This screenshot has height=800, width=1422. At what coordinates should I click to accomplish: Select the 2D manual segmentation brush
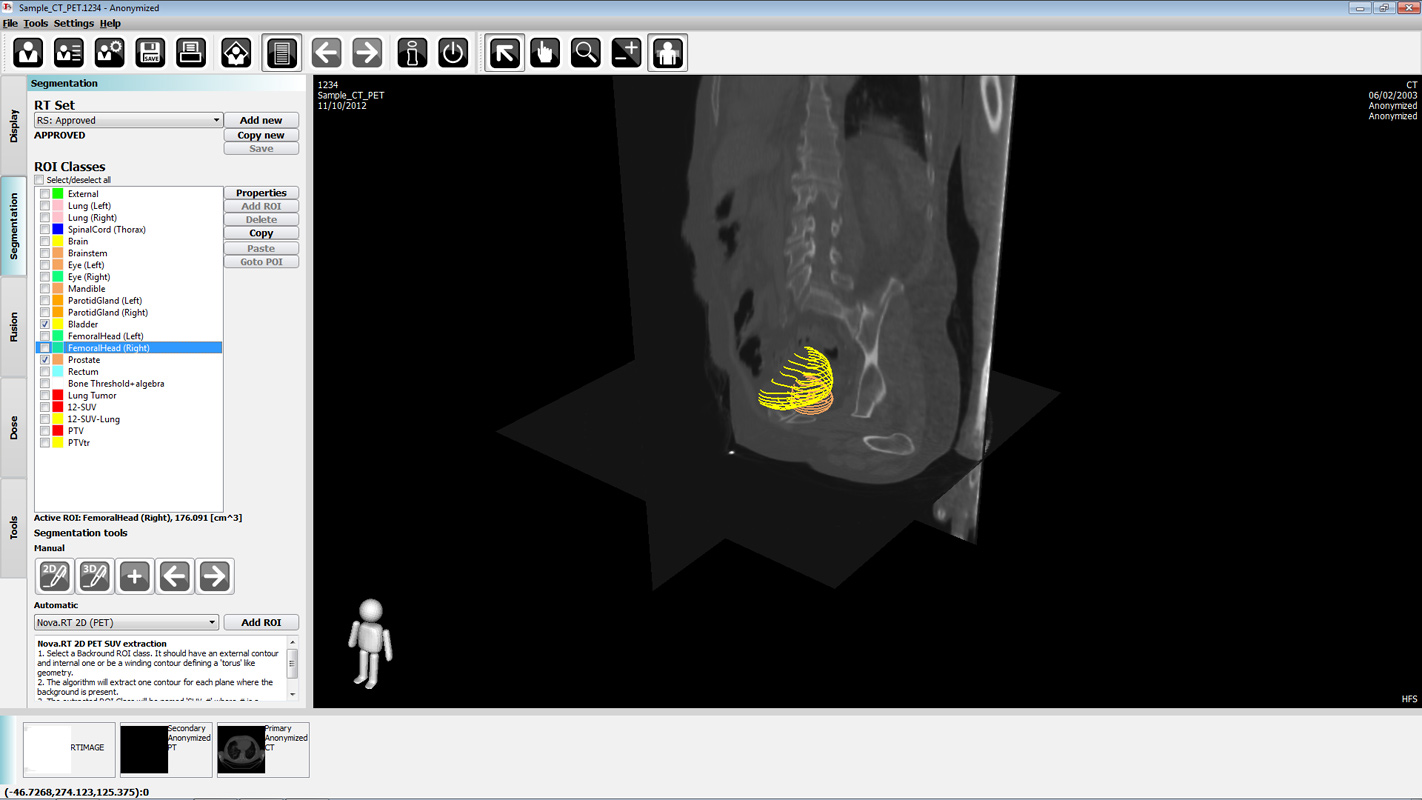55,576
